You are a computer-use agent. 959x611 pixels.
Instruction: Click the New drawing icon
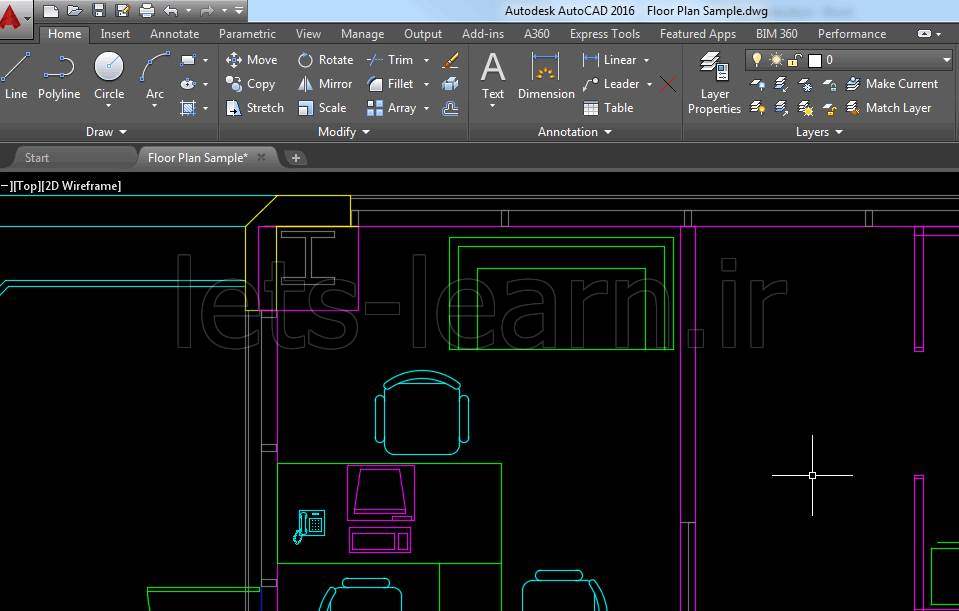[51, 10]
